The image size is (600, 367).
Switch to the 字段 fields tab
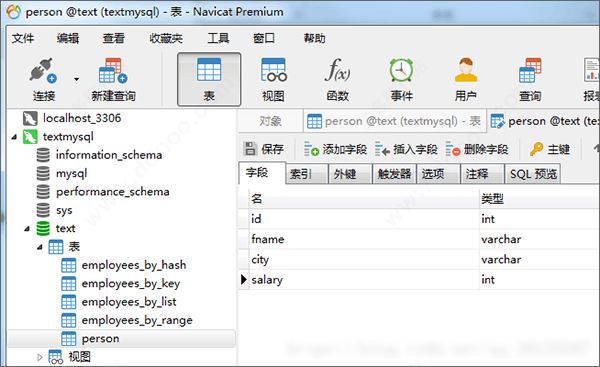(262, 173)
